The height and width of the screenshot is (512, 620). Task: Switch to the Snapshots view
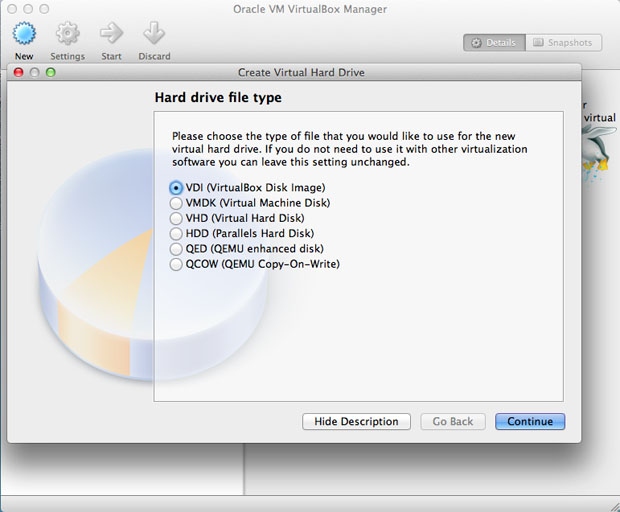pyautogui.click(x=563, y=43)
